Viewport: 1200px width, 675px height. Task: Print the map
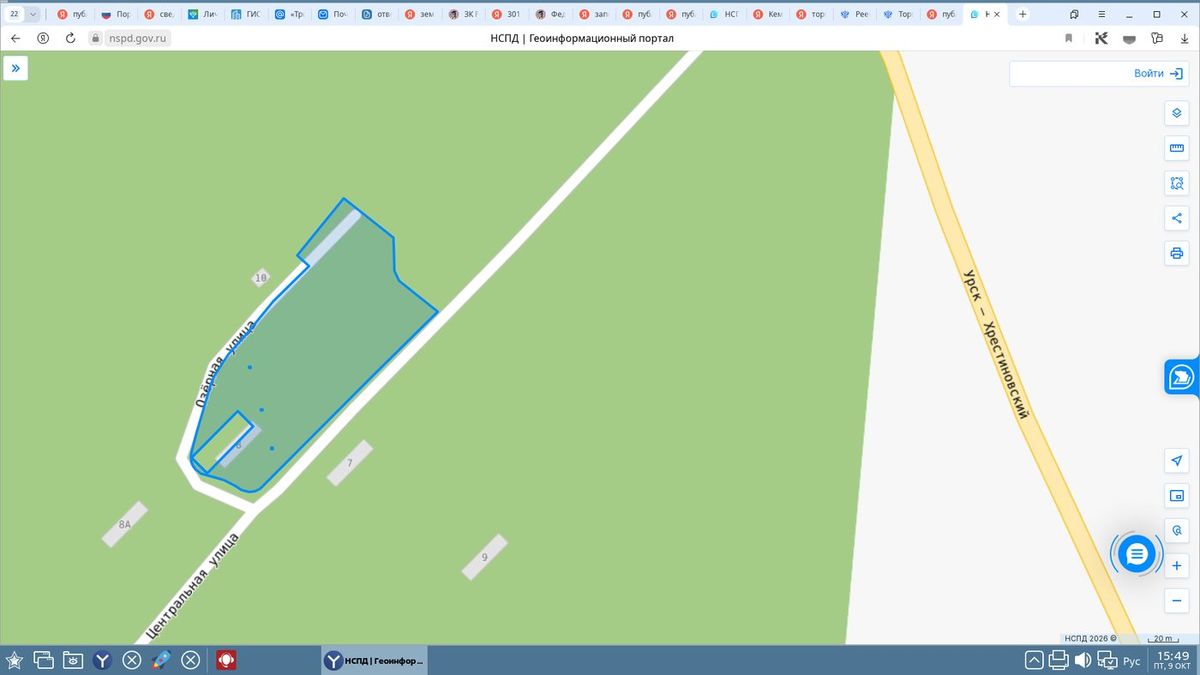click(x=1177, y=253)
